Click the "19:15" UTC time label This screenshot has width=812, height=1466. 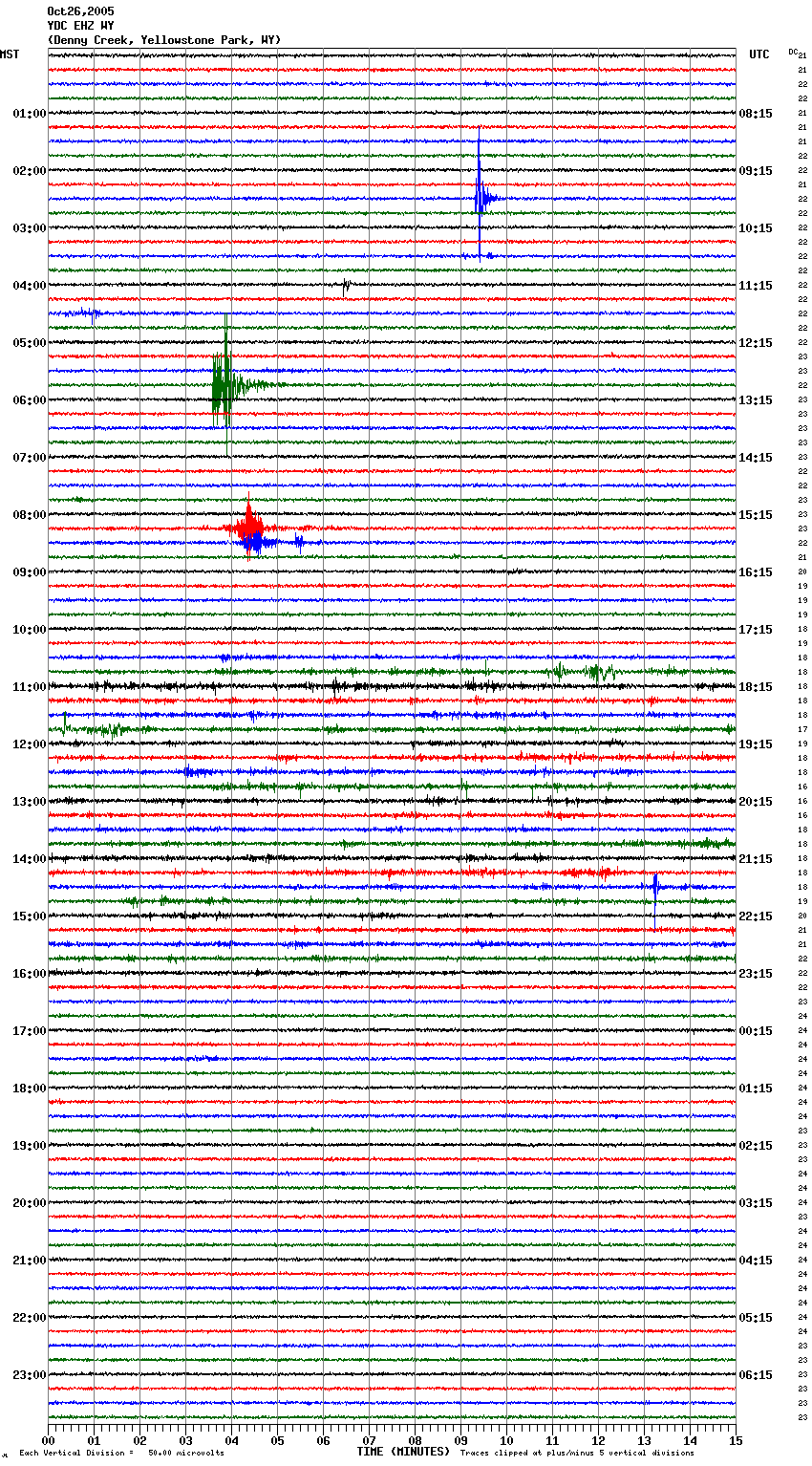coord(756,744)
